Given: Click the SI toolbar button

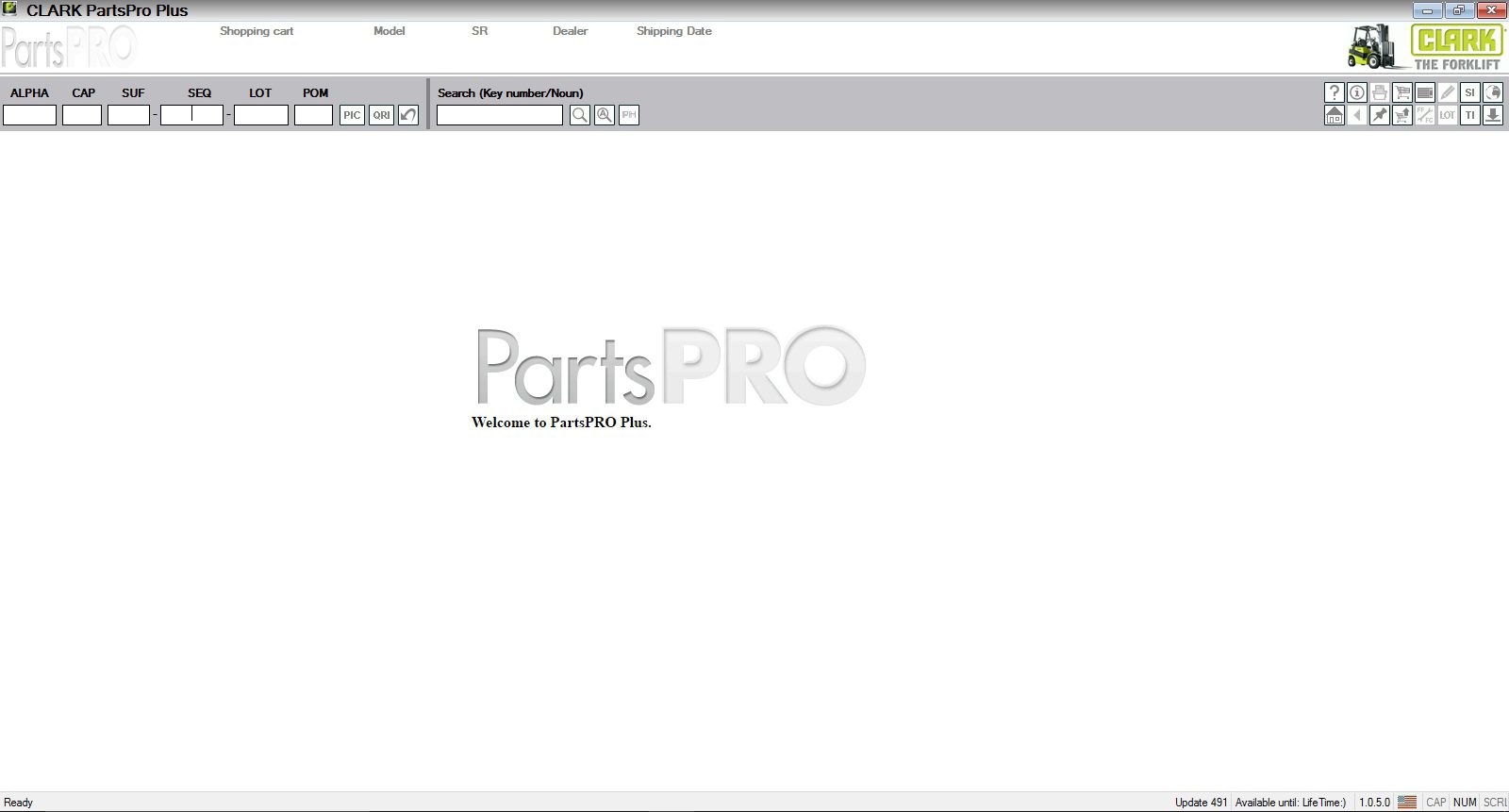Looking at the screenshot, I should click(1469, 92).
